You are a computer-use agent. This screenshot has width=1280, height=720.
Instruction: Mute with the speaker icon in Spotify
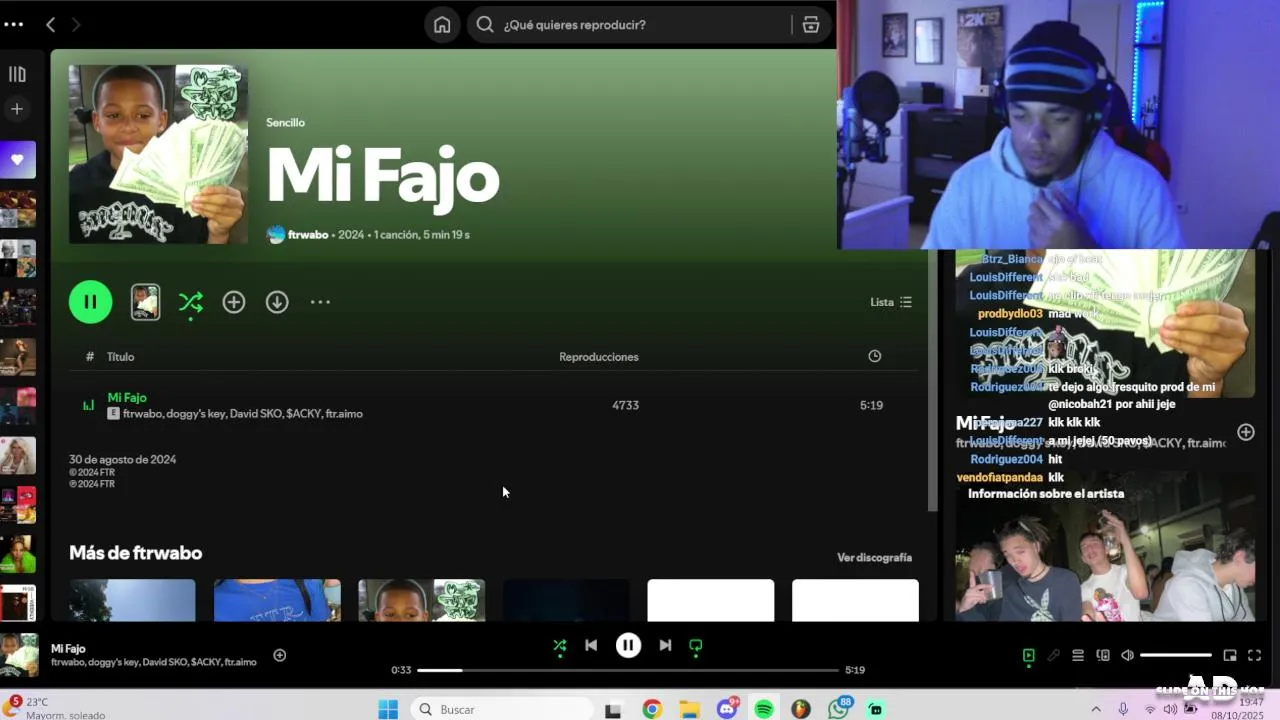pyautogui.click(x=1128, y=655)
